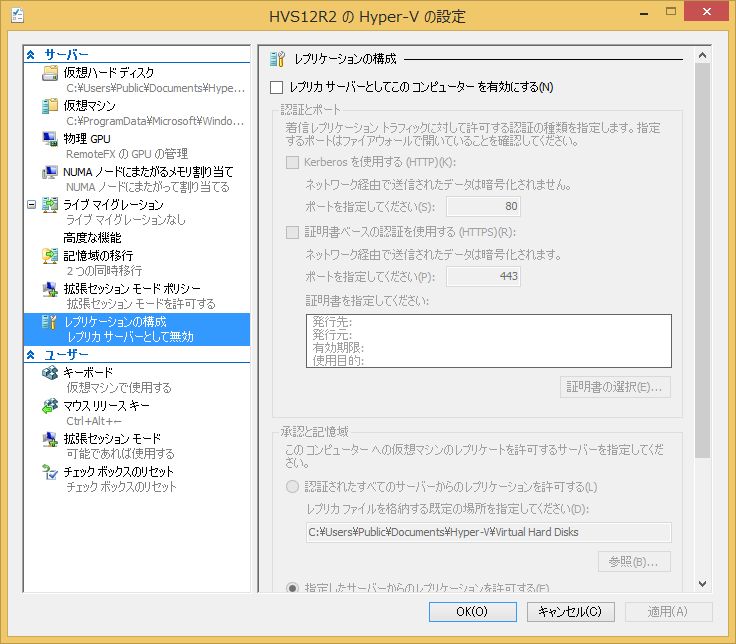The height and width of the screenshot is (644, 736).
Task: Click the scrollbar up arrow in right pane
Action: point(702,55)
